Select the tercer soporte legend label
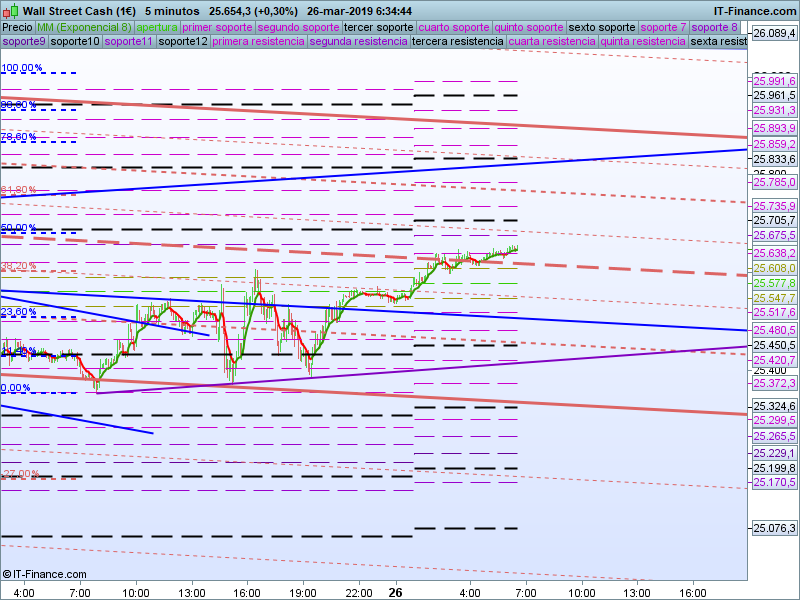This screenshot has height=600, width=800. (379, 27)
